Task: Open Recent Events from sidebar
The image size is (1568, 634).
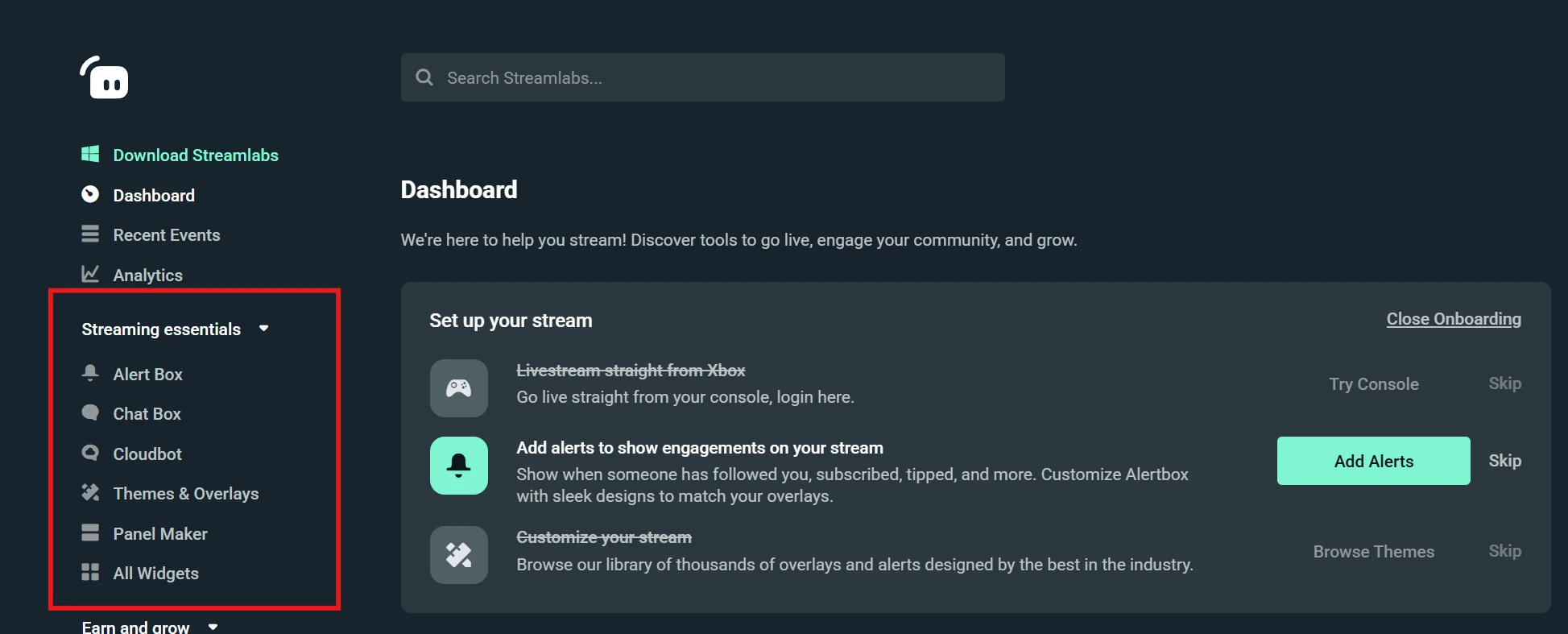Action: [166, 235]
